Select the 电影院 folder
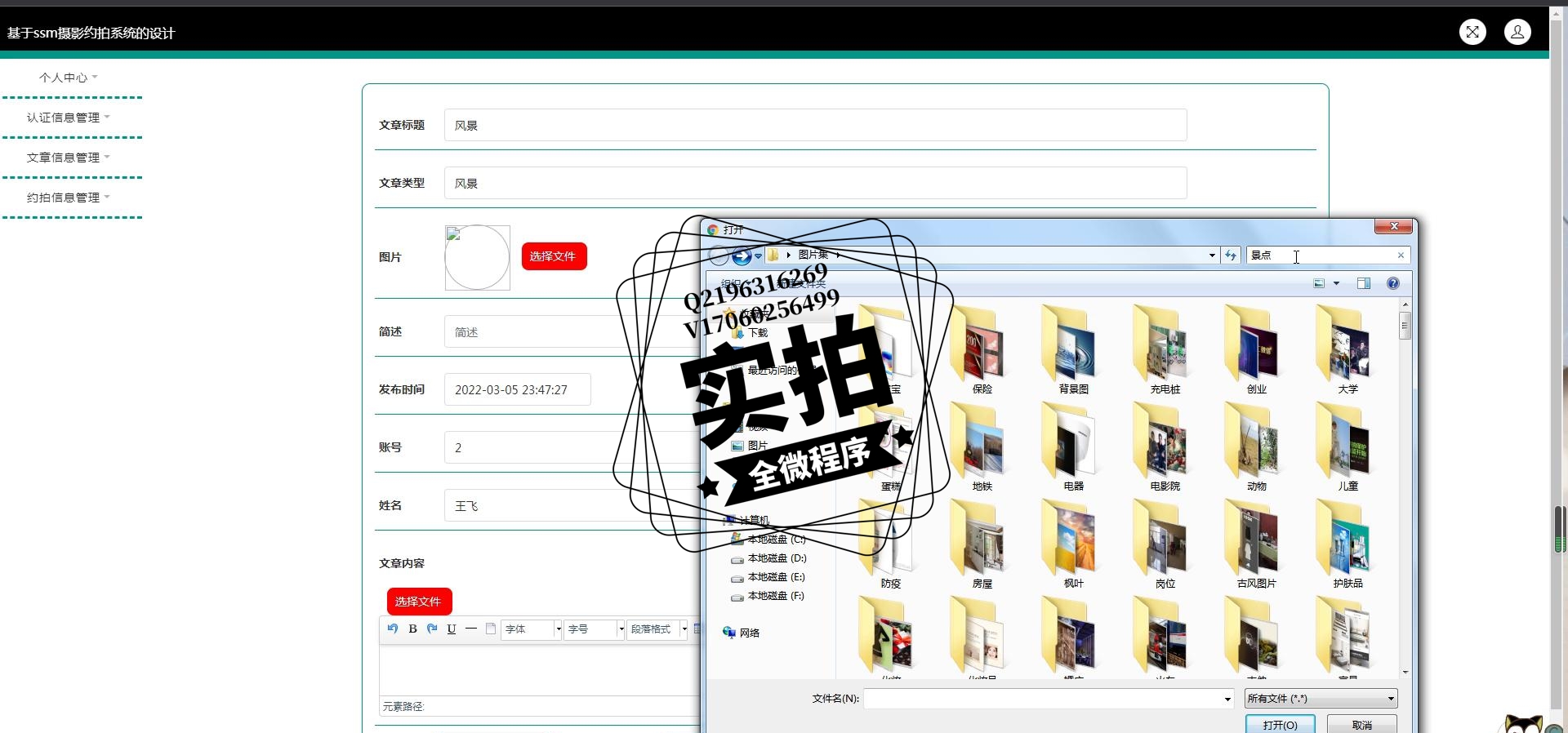The image size is (1568, 733). click(x=1165, y=447)
